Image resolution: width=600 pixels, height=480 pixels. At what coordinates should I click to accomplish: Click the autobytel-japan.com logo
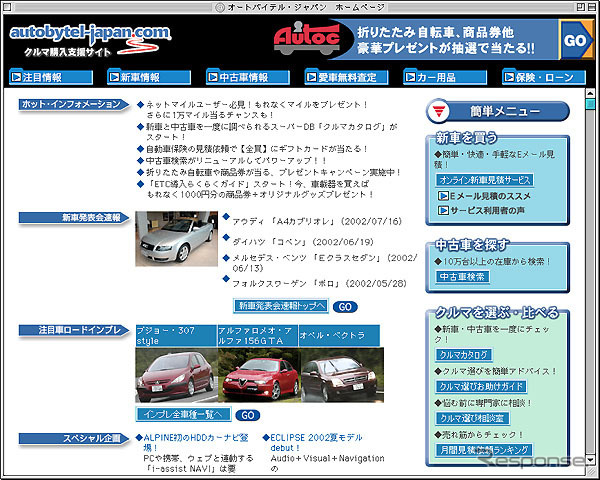90,39
